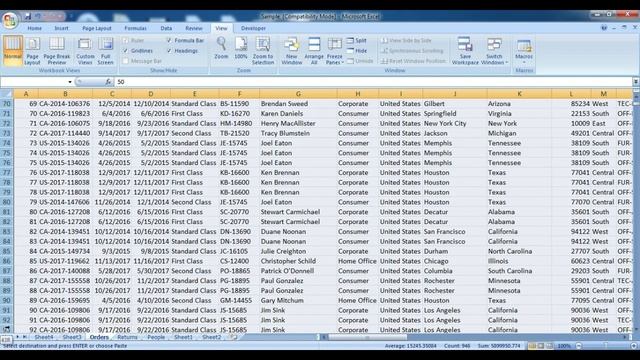Switch to the Returns sheet tab

[127, 337]
